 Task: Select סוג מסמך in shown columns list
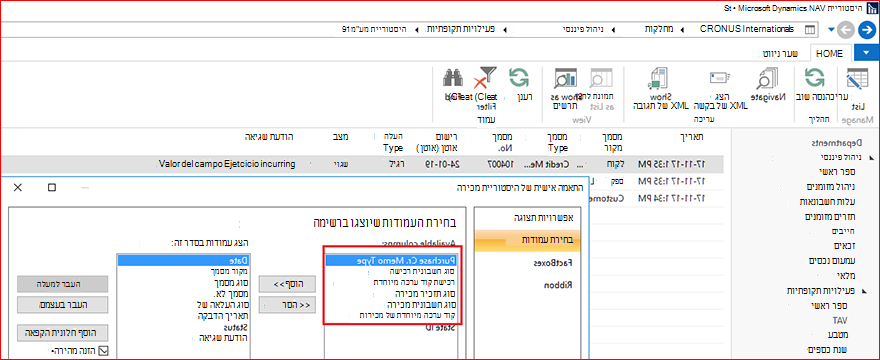pos(232,282)
